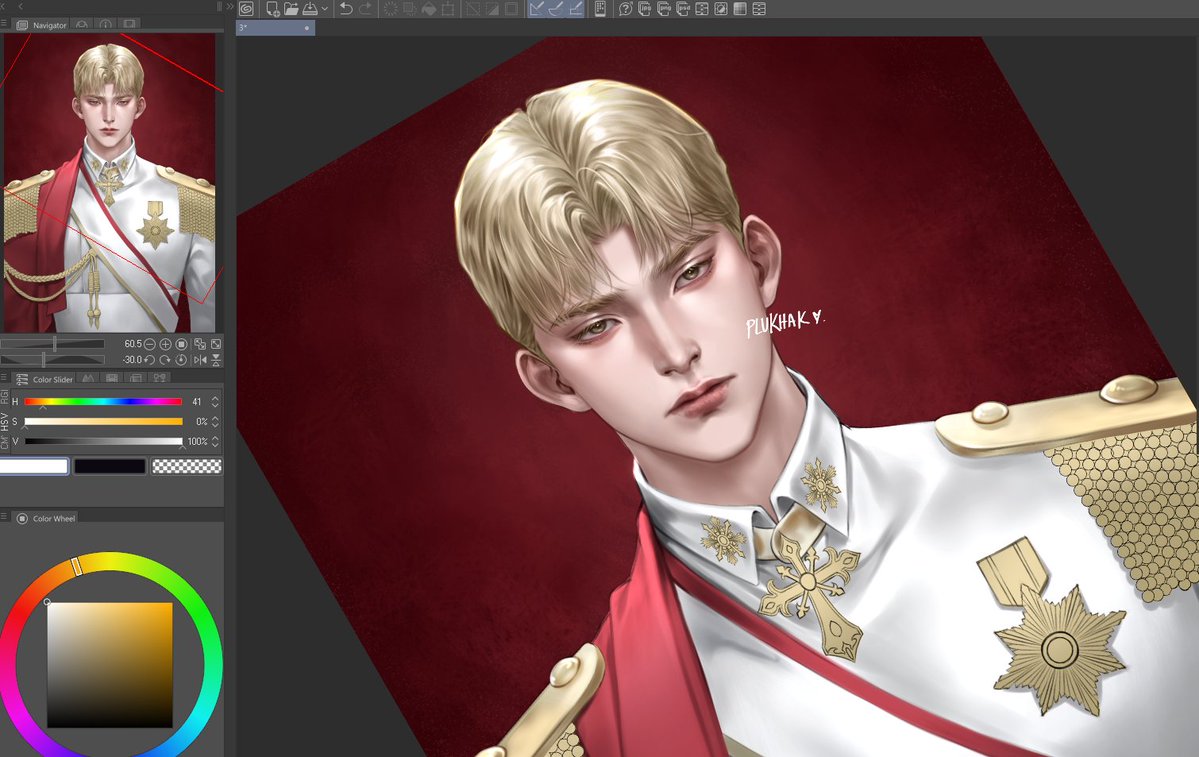The width and height of the screenshot is (1199, 757).
Task: Toggle Snap to Grid
Action: pyautogui.click(x=576, y=9)
